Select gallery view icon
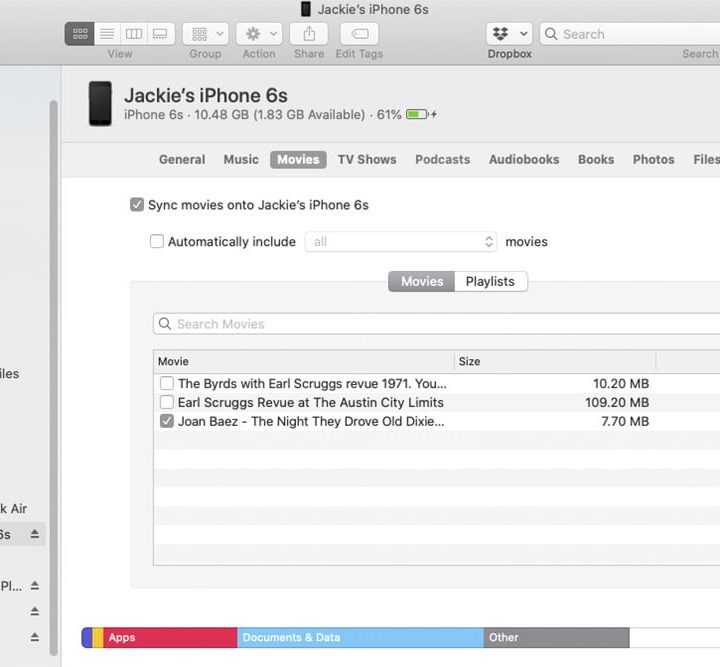This screenshot has width=720, height=667. click(160, 34)
